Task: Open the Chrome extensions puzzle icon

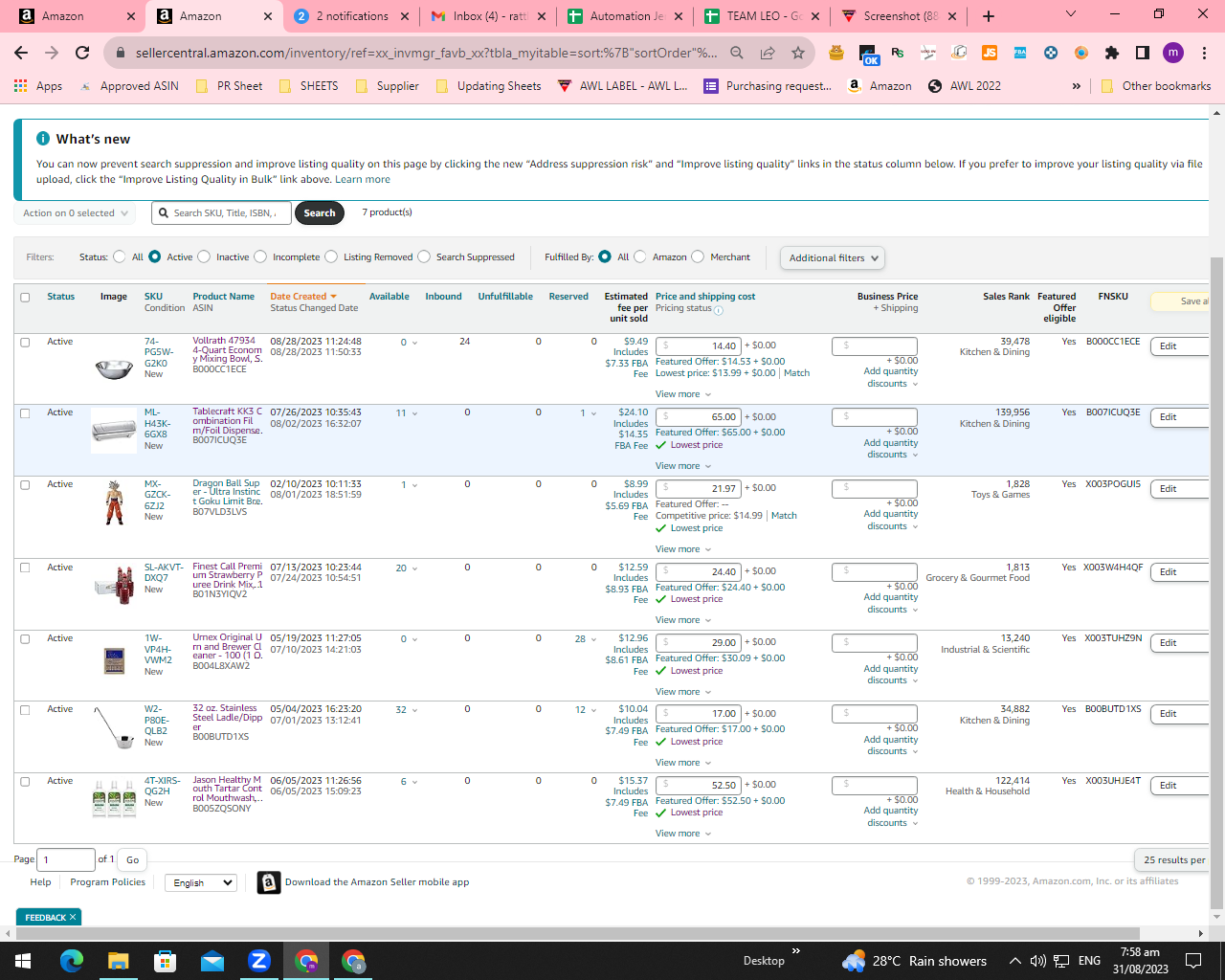Action: click(1111, 53)
